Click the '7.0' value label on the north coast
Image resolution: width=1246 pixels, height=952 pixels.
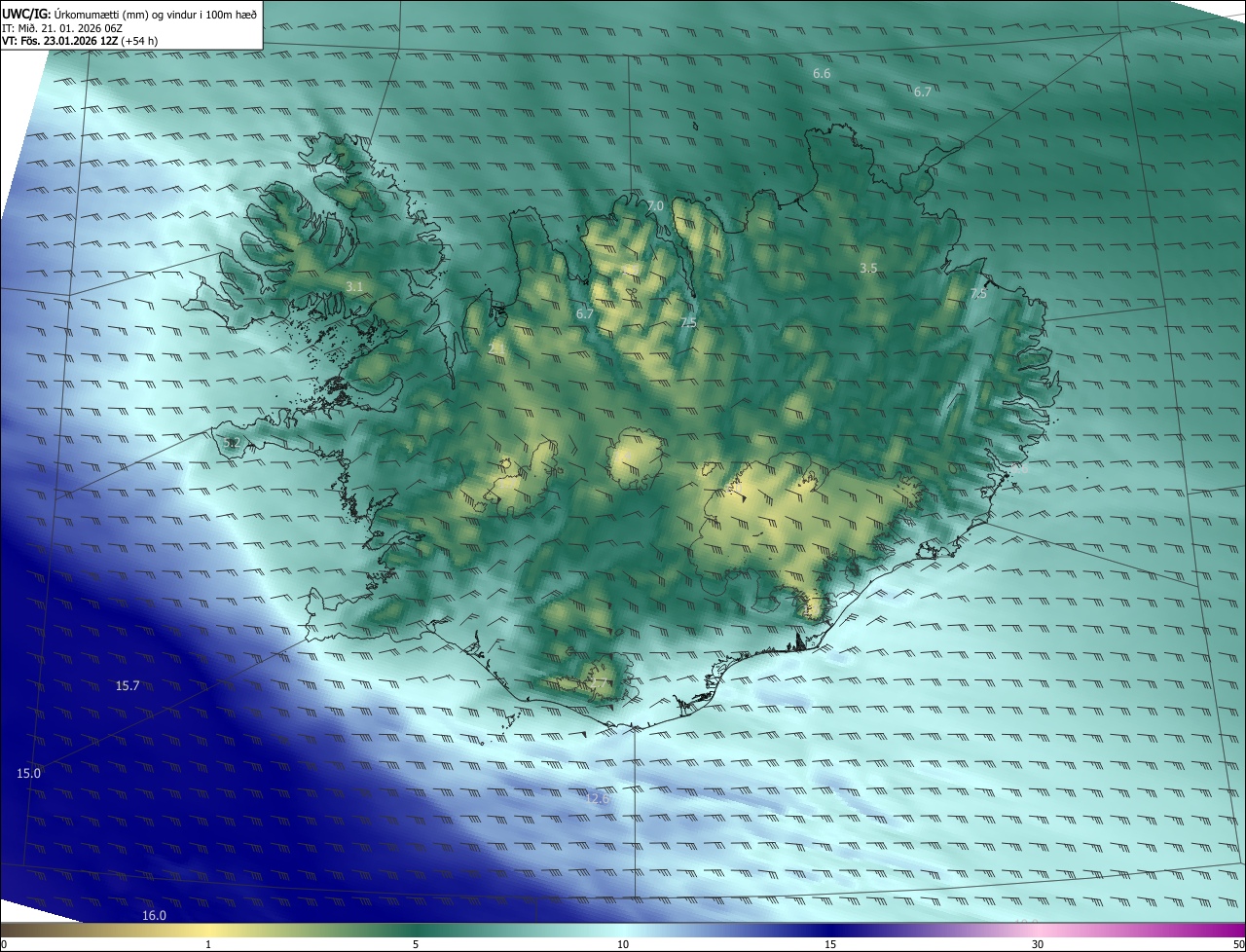[x=655, y=206]
